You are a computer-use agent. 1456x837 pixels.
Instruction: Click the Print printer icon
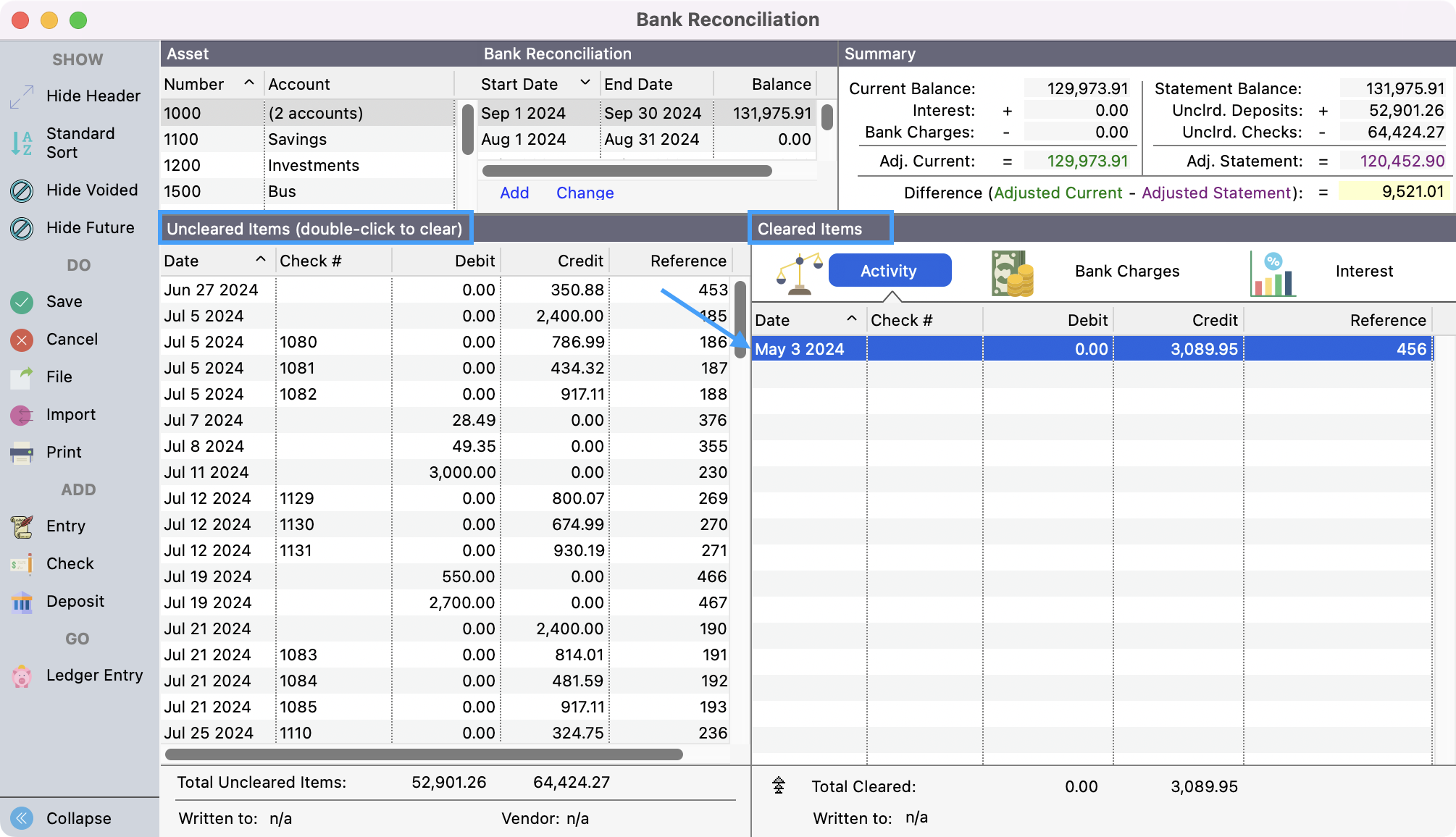click(22, 453)
